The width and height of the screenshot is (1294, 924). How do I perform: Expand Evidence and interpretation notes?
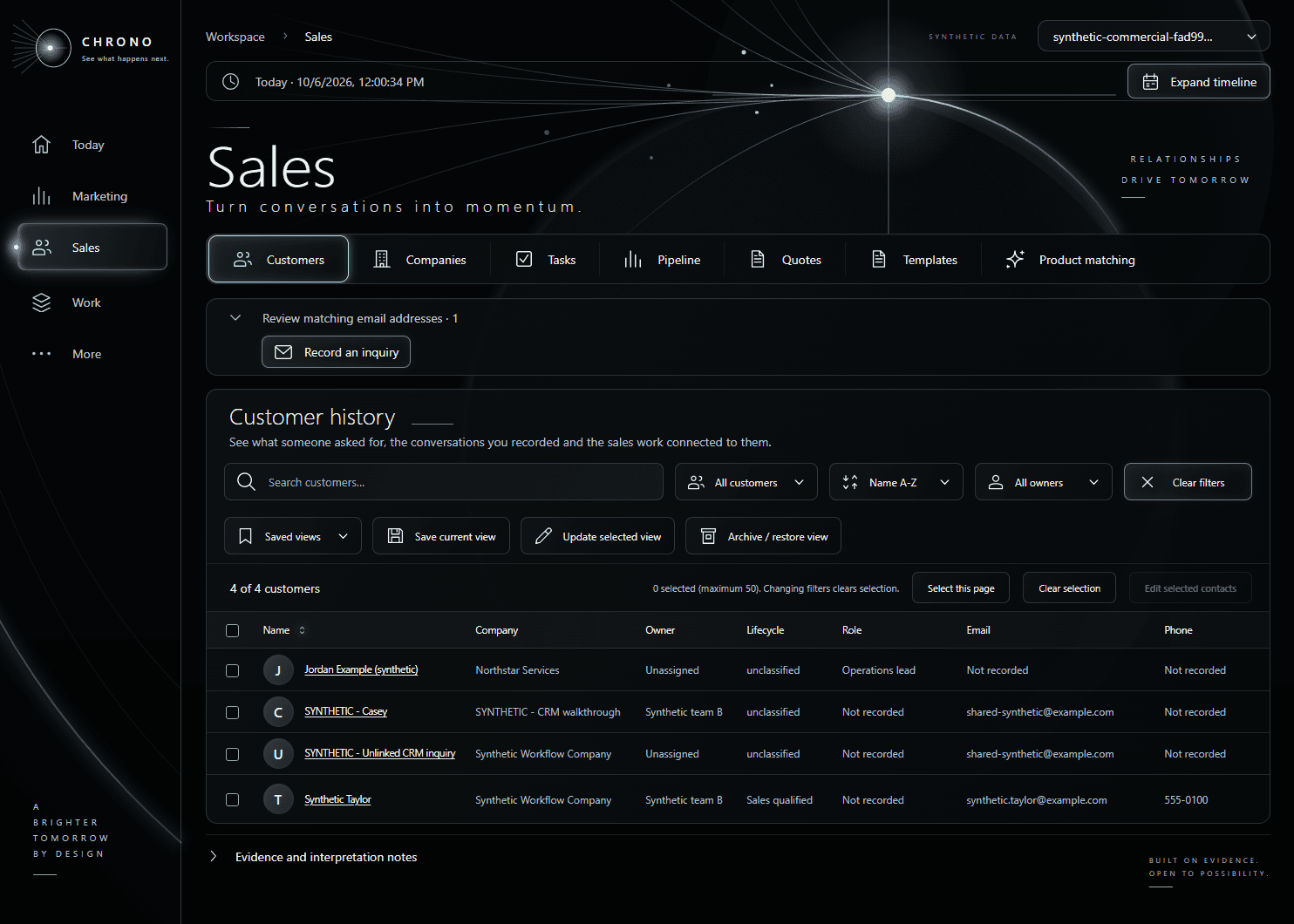(x=214, y=857)
